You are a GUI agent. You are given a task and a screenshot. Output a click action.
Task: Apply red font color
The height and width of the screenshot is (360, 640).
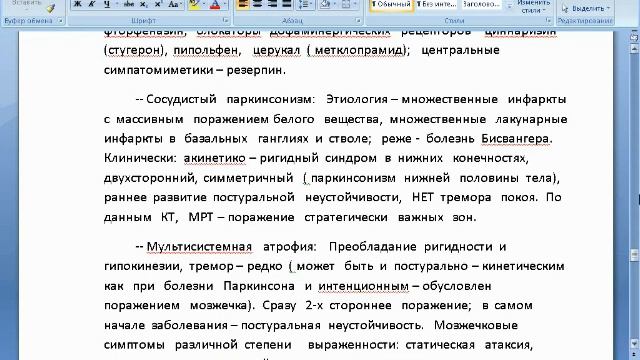[x=215, y=4]
